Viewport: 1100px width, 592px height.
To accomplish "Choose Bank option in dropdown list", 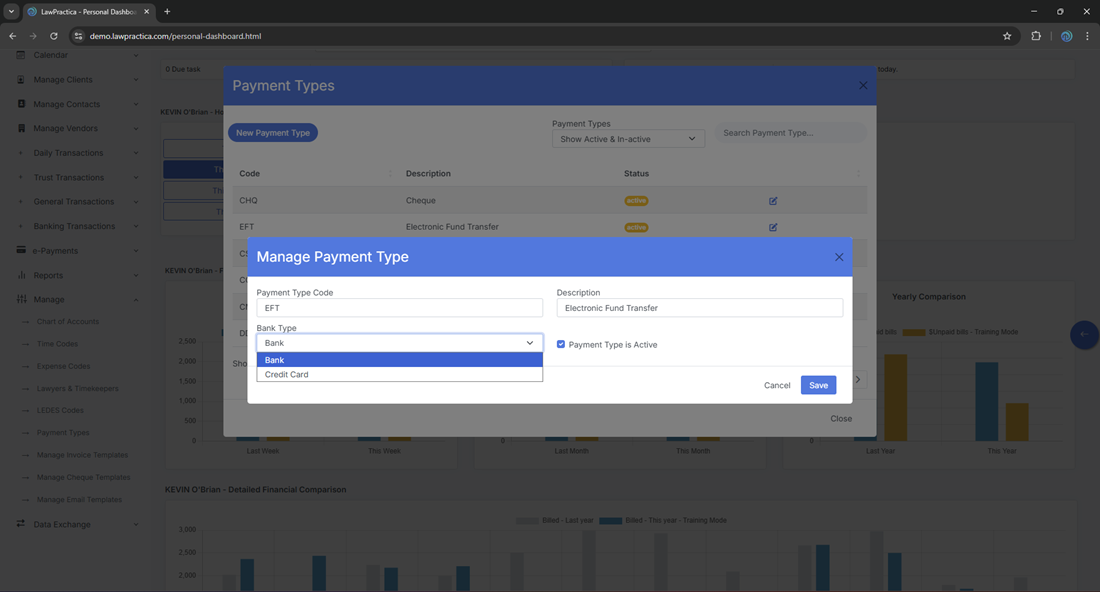I will coord(275,360).
